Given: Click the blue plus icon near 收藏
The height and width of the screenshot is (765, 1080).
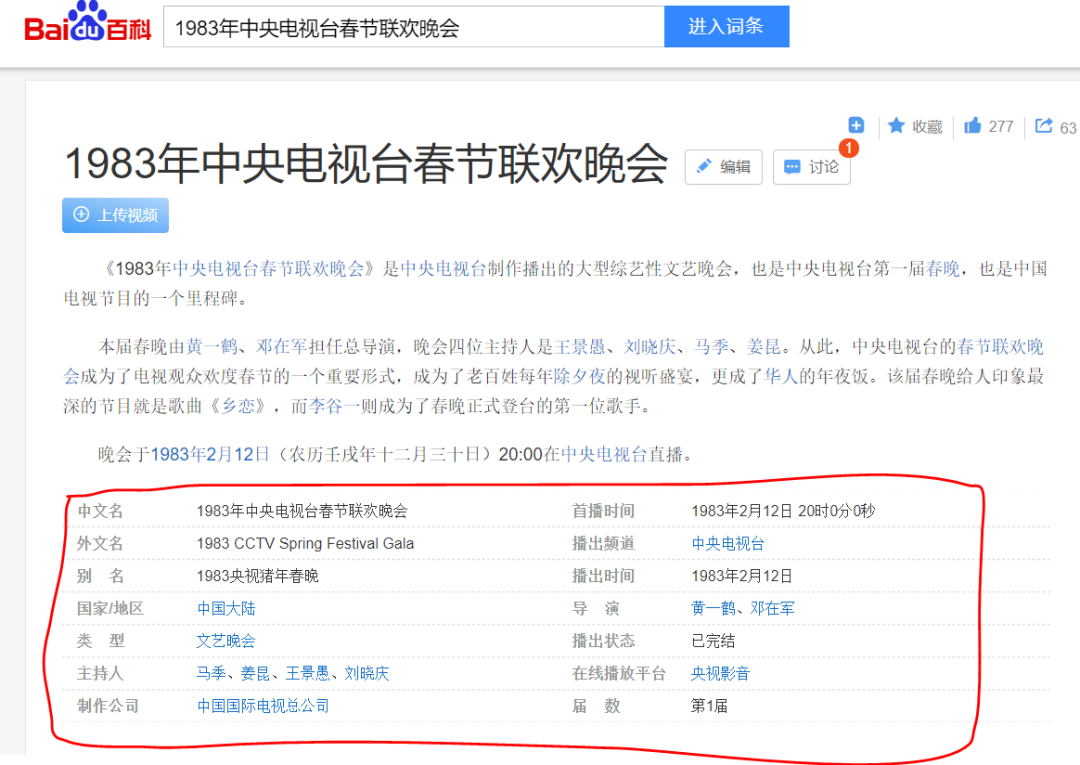Looking at the screenshot, I should click(856, 125).
